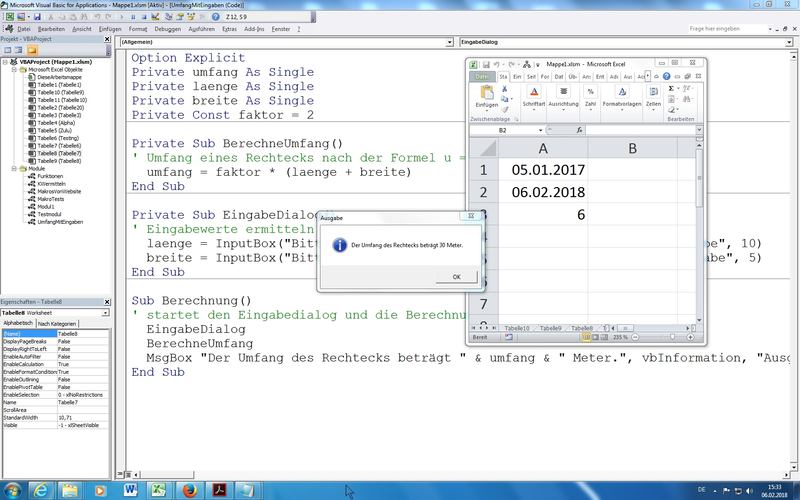
Task: Click OK in the Ausgabe message box
Action: click(456, 276)
